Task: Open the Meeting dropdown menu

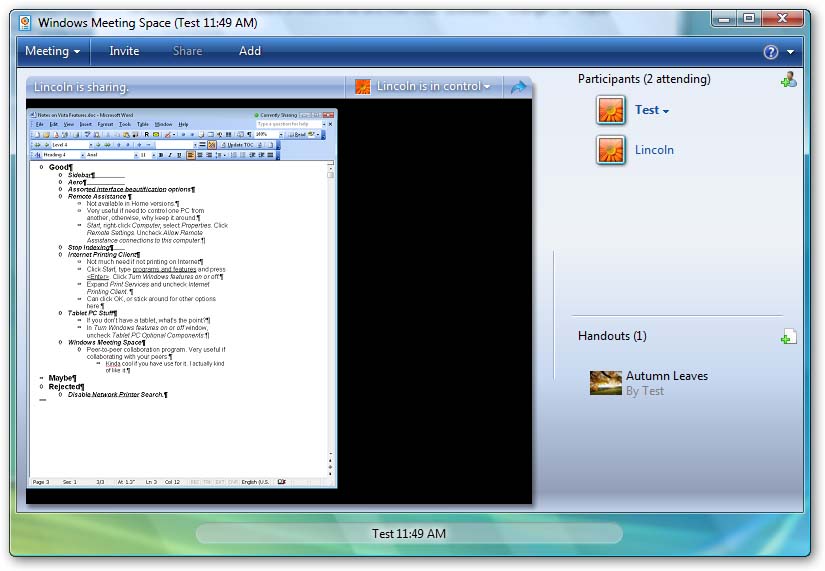Action: pos(53,51)
